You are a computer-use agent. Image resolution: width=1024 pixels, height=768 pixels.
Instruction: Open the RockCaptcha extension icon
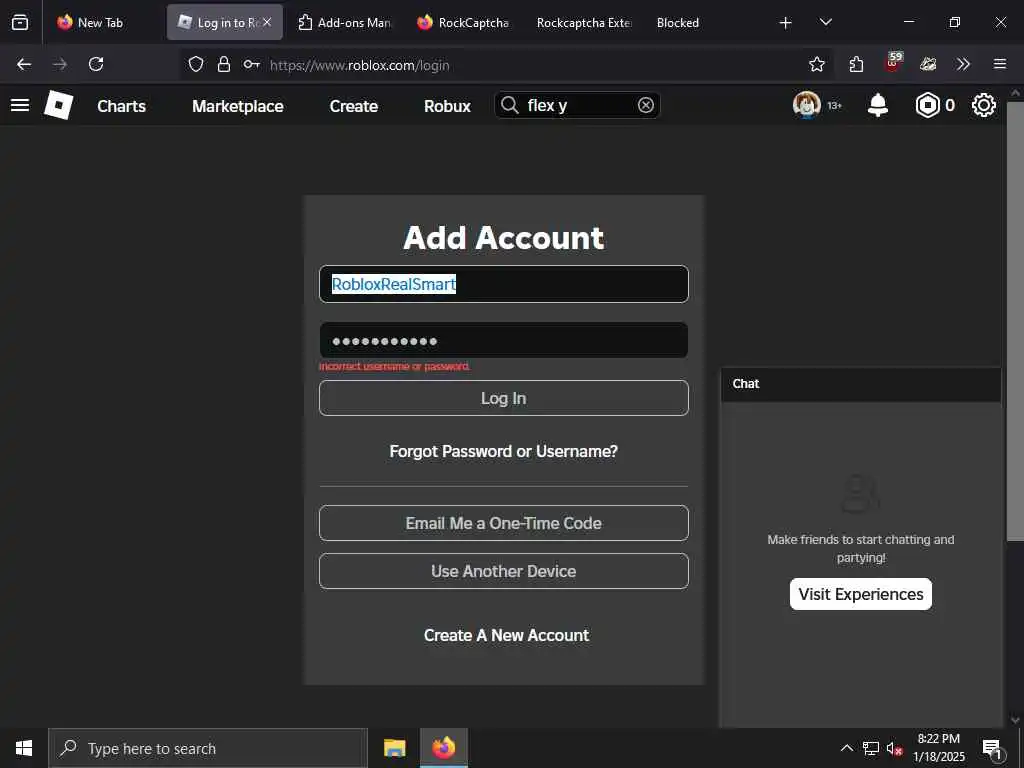click(928, 64)
